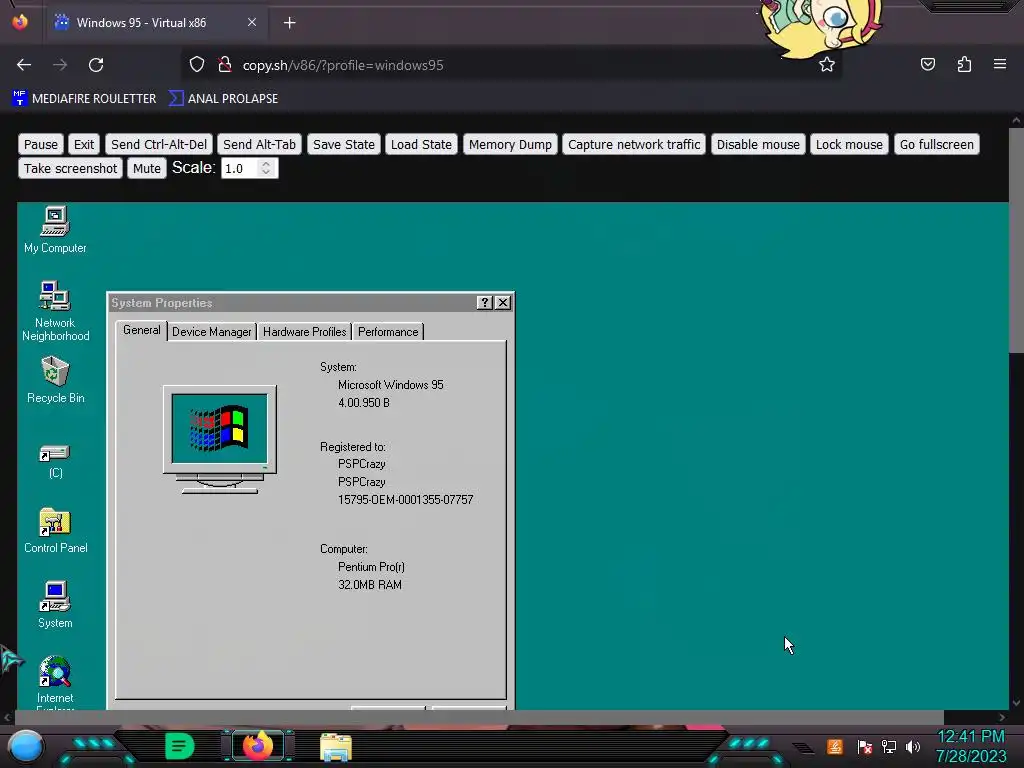The image size is (1024, 768).
Task: Open the tracking protection shield icon
Action: (197, 65)
